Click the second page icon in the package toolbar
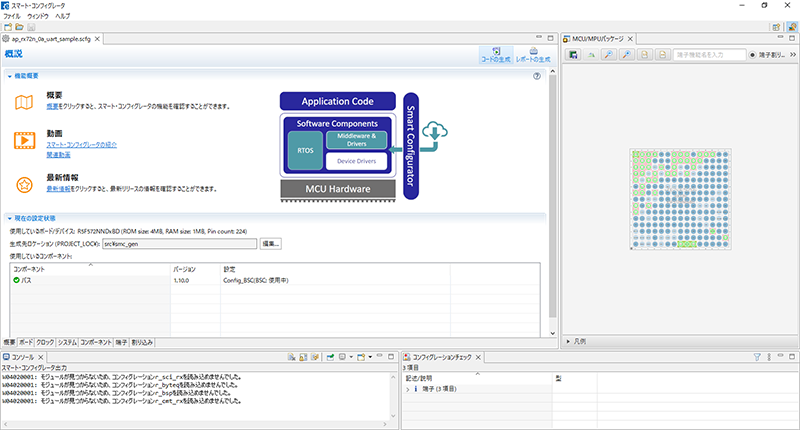The width and height of the screenshot is (800, 430). click(662, 55)
